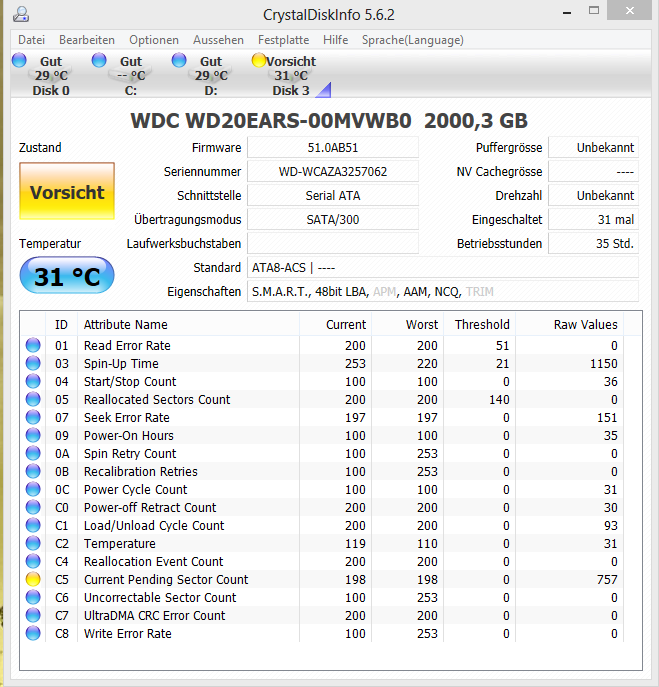
Task: Maximize the CrystalDiskInfo window
Action: tap(594, 11)
